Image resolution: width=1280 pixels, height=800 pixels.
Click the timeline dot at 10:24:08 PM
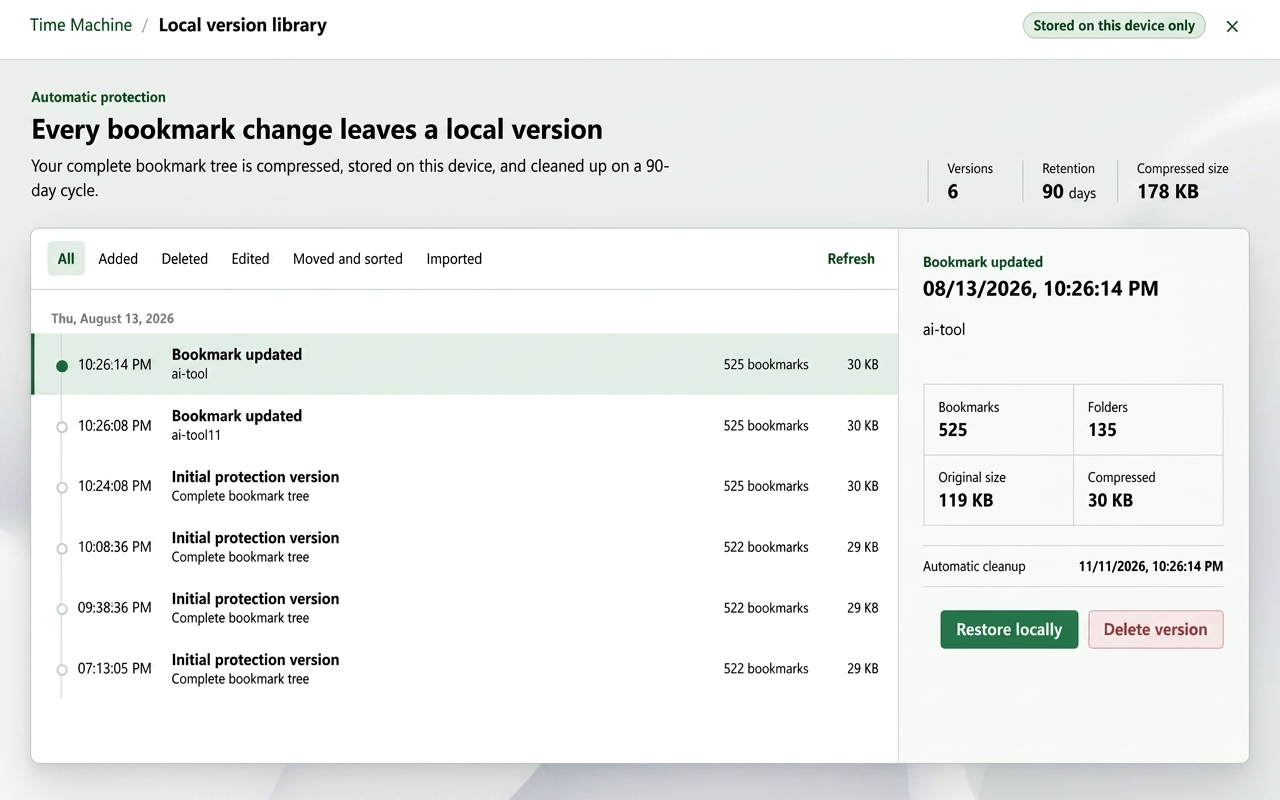coord(62,488)
